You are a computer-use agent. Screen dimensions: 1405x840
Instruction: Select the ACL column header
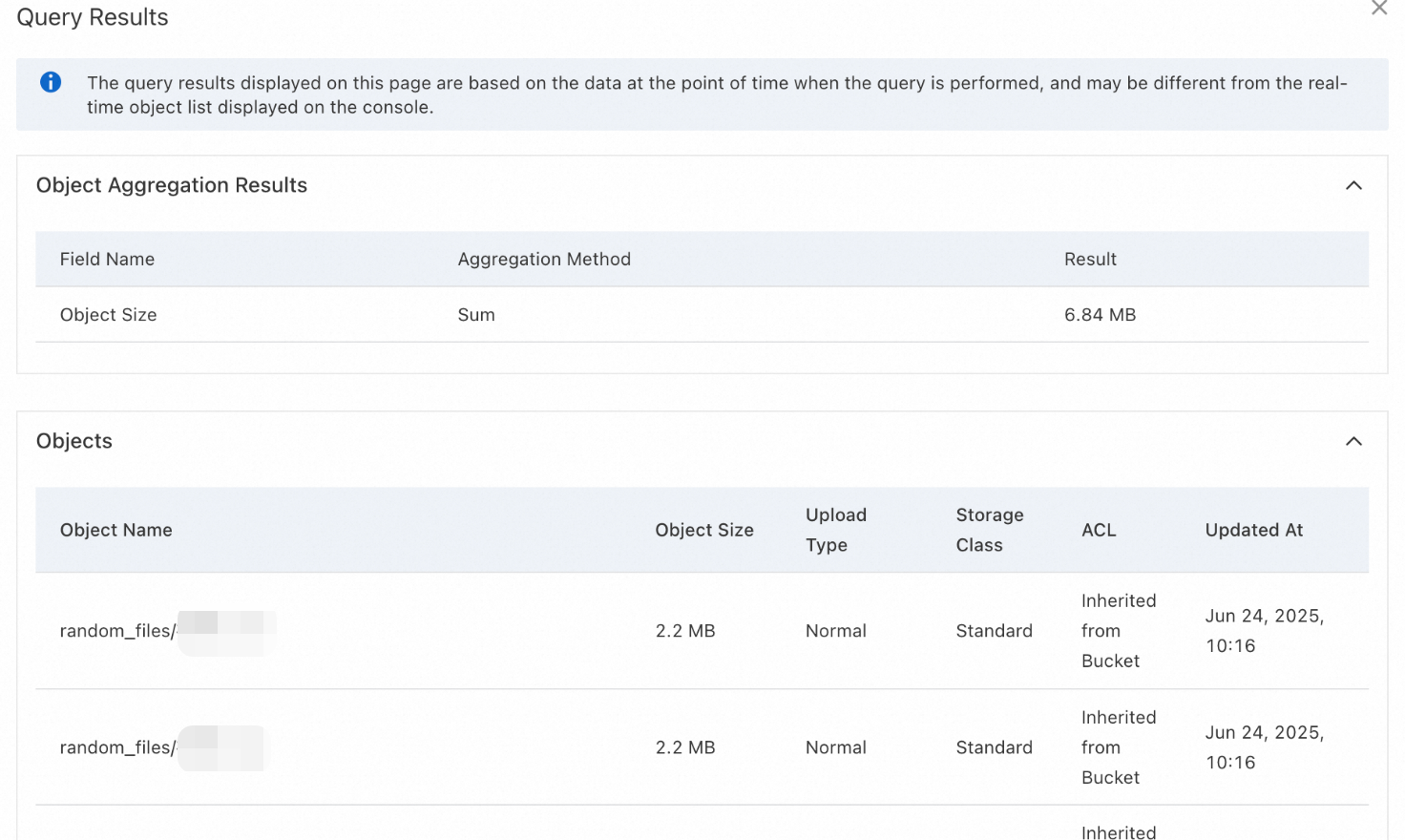pos(1099,530)
